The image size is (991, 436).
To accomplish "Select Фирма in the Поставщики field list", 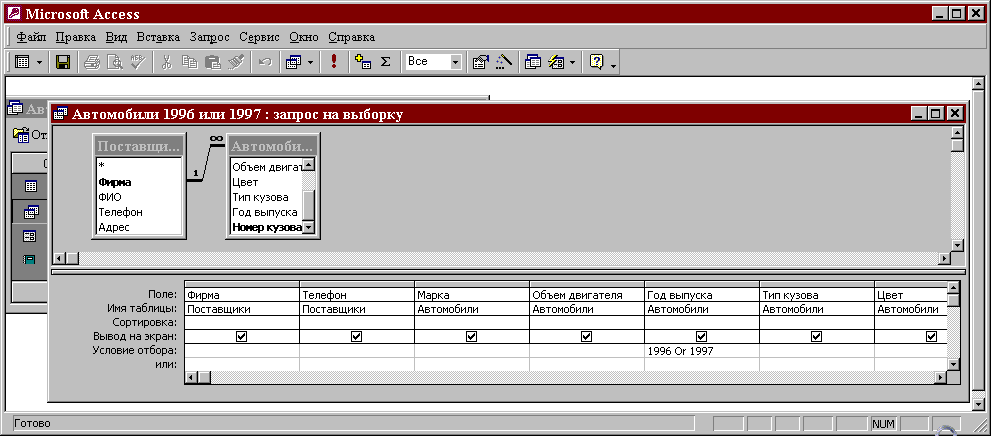I will [x=139, y=182].
